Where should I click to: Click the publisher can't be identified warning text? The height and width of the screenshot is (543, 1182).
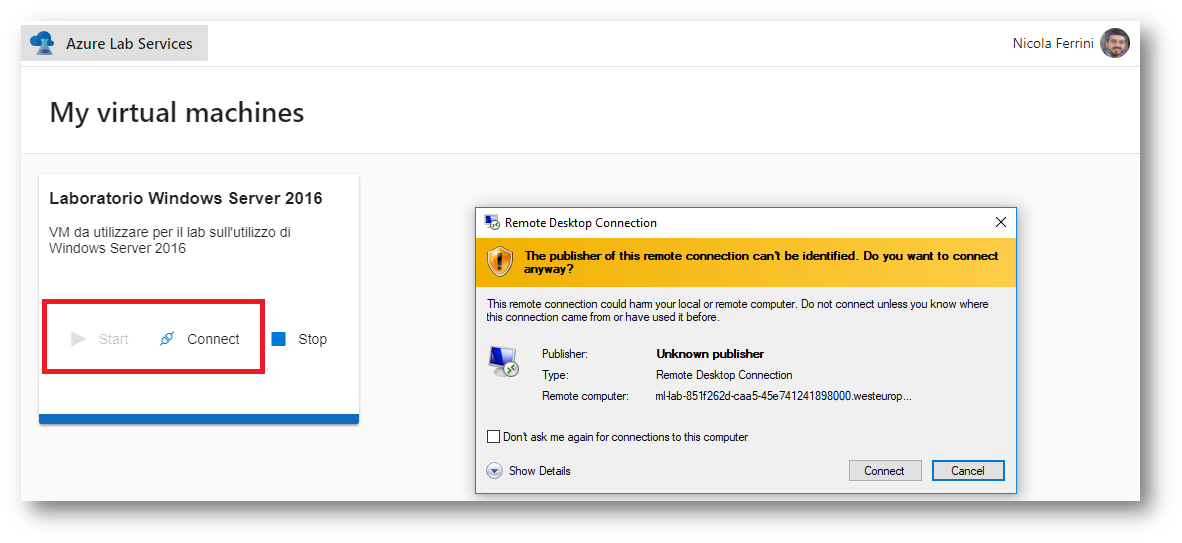pyautogui.click(x=761, y=262)
